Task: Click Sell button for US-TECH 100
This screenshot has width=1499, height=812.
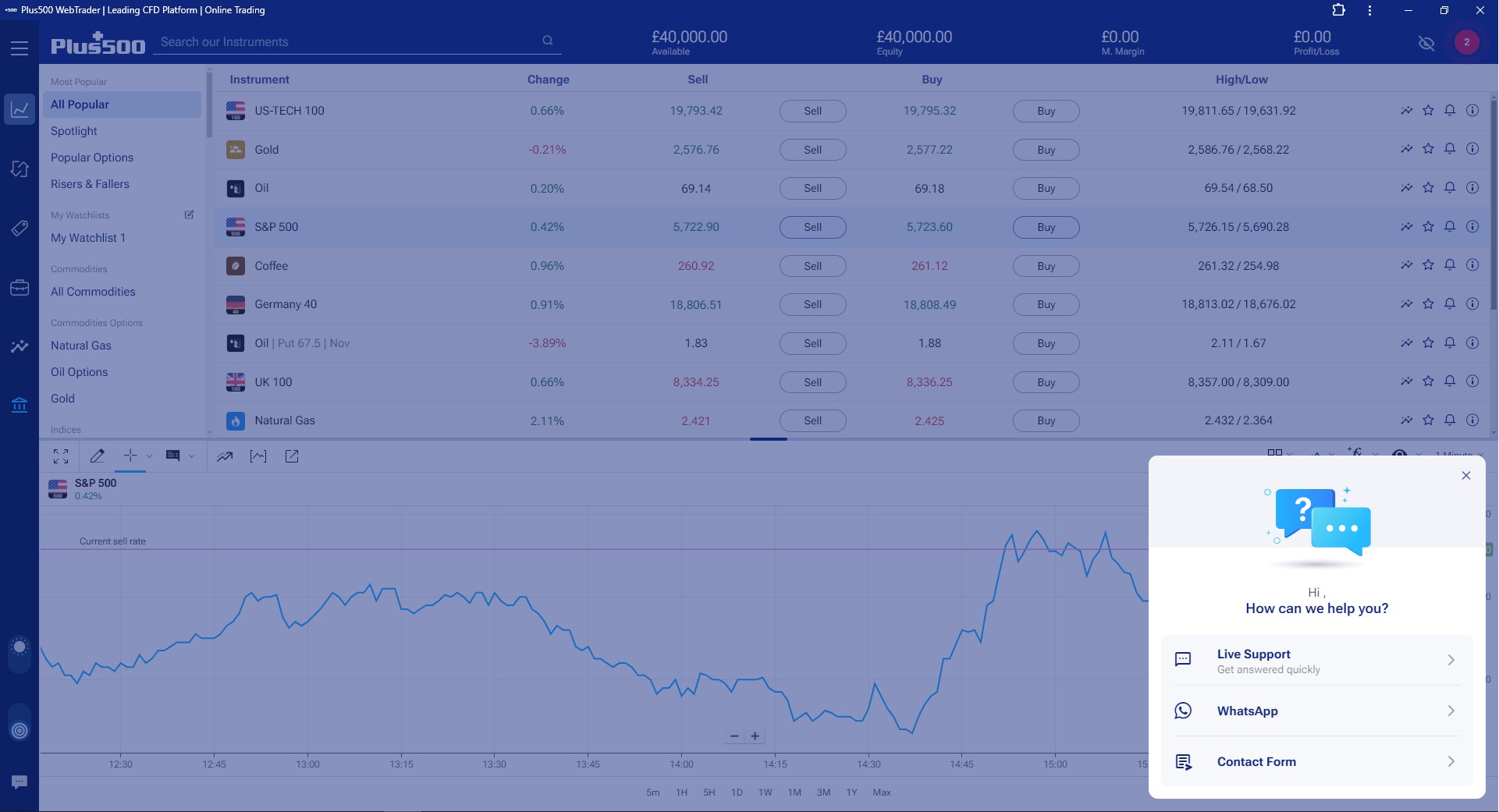Action: (x=813, y=111)
